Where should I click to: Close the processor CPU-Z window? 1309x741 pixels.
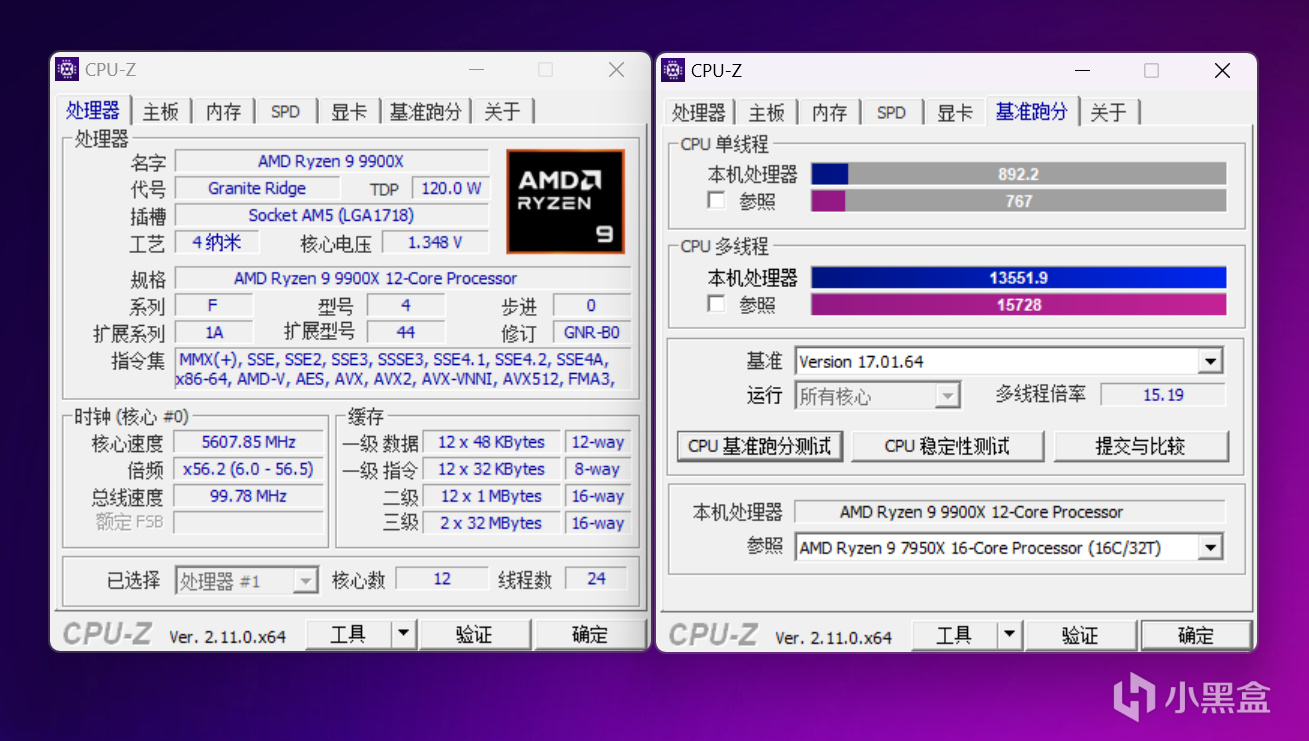(x=617, y=70)
